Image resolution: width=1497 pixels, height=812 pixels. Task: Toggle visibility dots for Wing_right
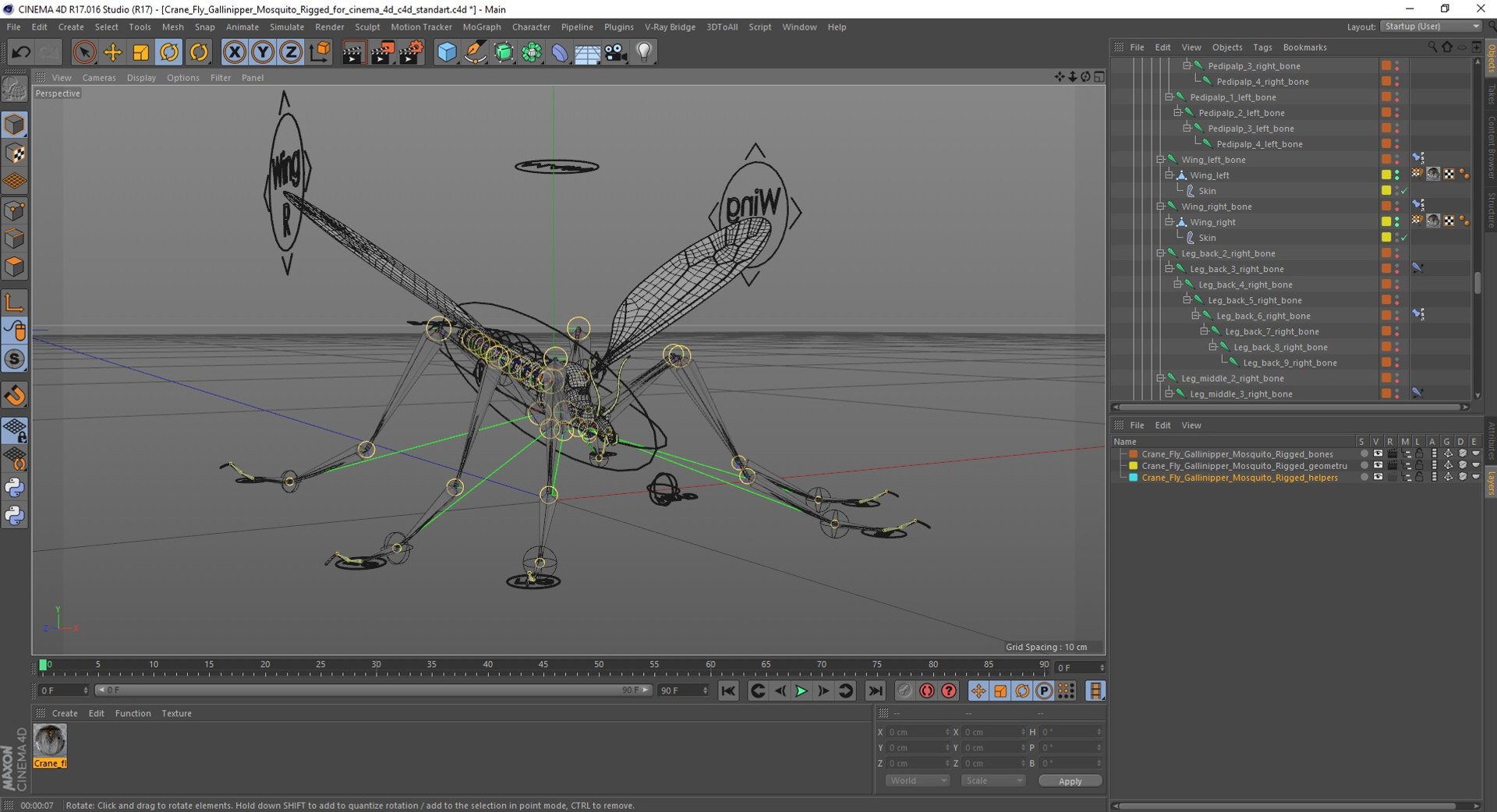pos(1397,222)
